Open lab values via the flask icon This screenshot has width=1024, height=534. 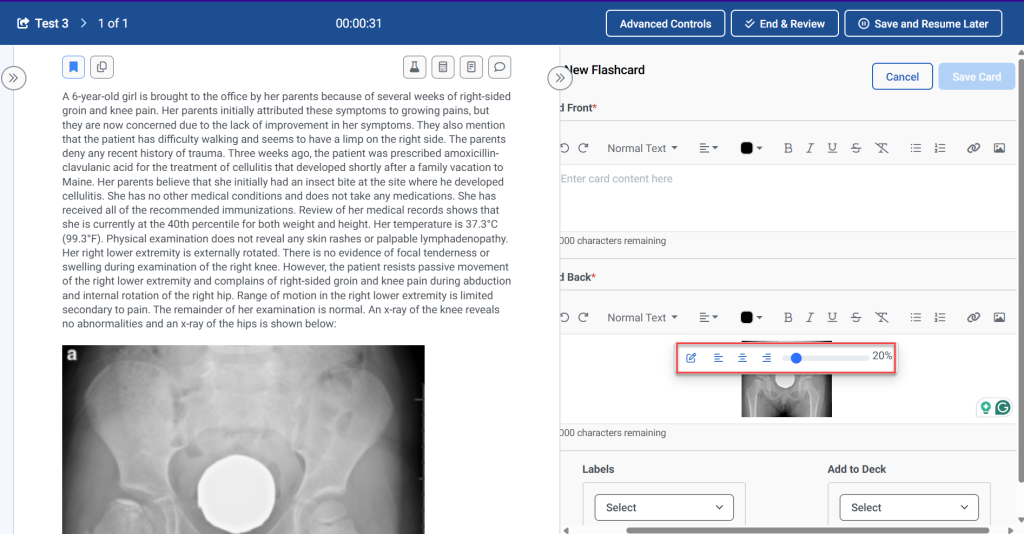pyautogui.click(x=413, y=67)
